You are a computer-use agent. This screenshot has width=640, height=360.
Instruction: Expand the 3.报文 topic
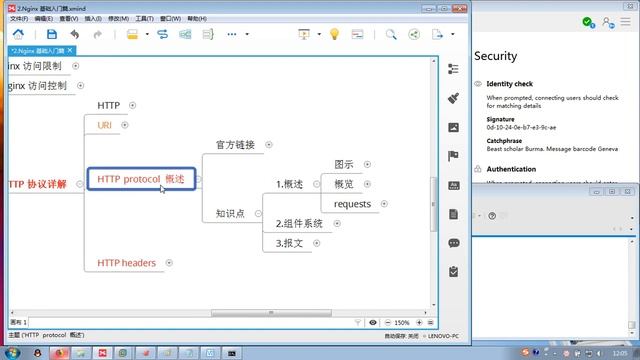pos(316,243)
